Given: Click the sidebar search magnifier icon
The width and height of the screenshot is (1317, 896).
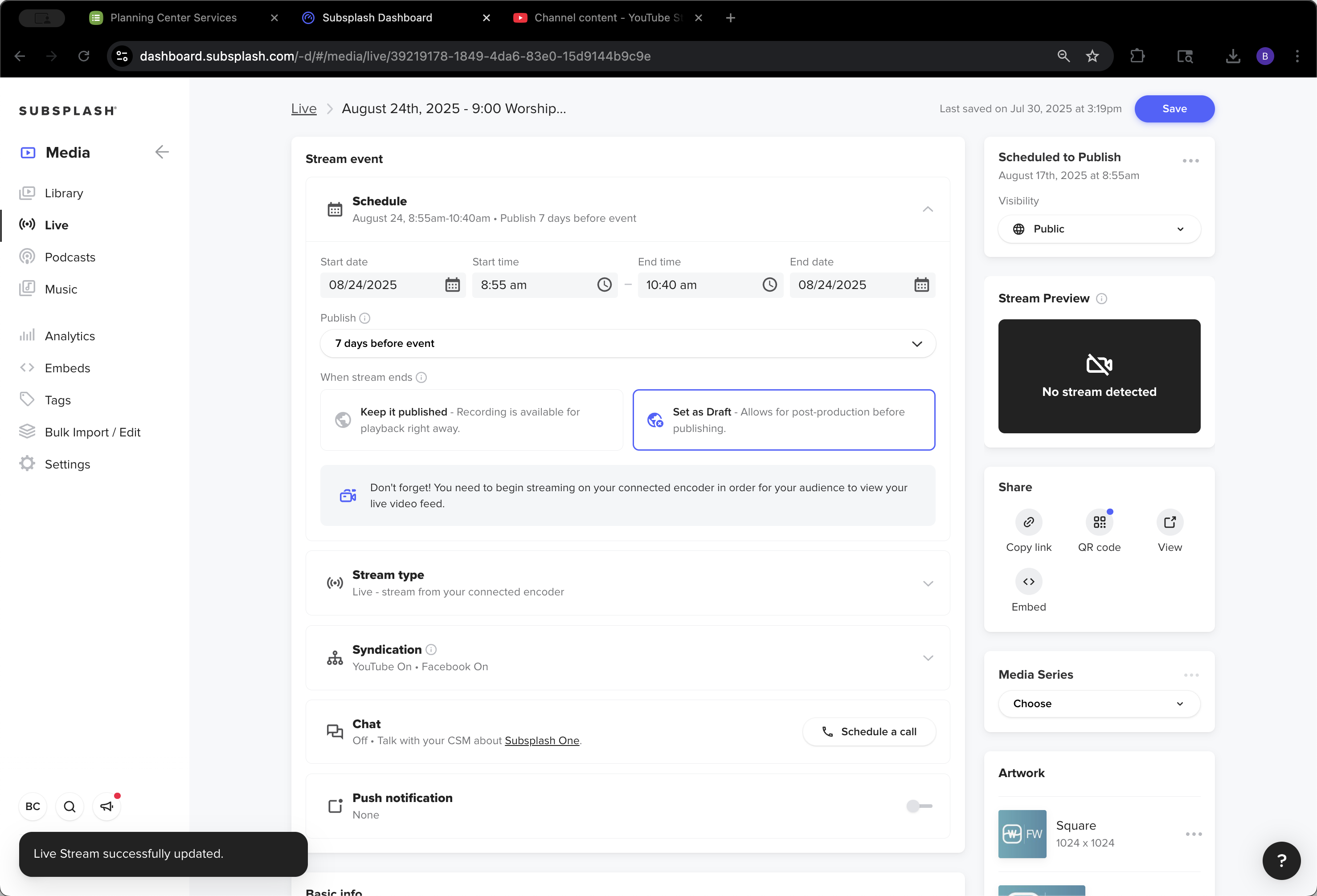Looking at the screenshot, I should (x=70, y=806).
